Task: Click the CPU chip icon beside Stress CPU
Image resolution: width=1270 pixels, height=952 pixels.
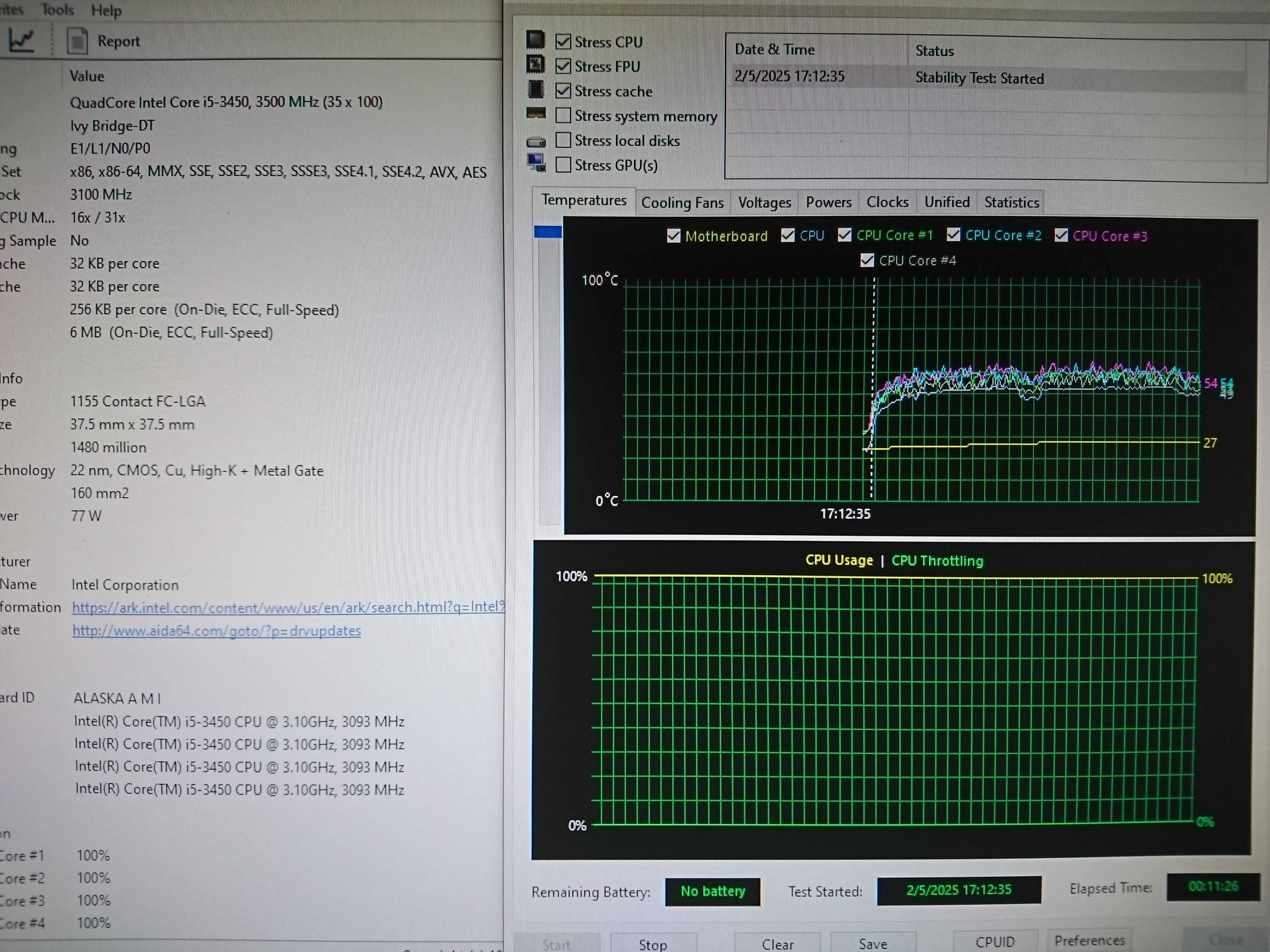Action: [536, 40]
